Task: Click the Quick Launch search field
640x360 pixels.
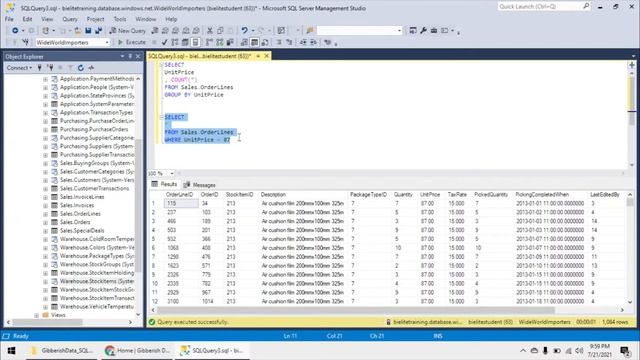Action: tap(544, 6)
